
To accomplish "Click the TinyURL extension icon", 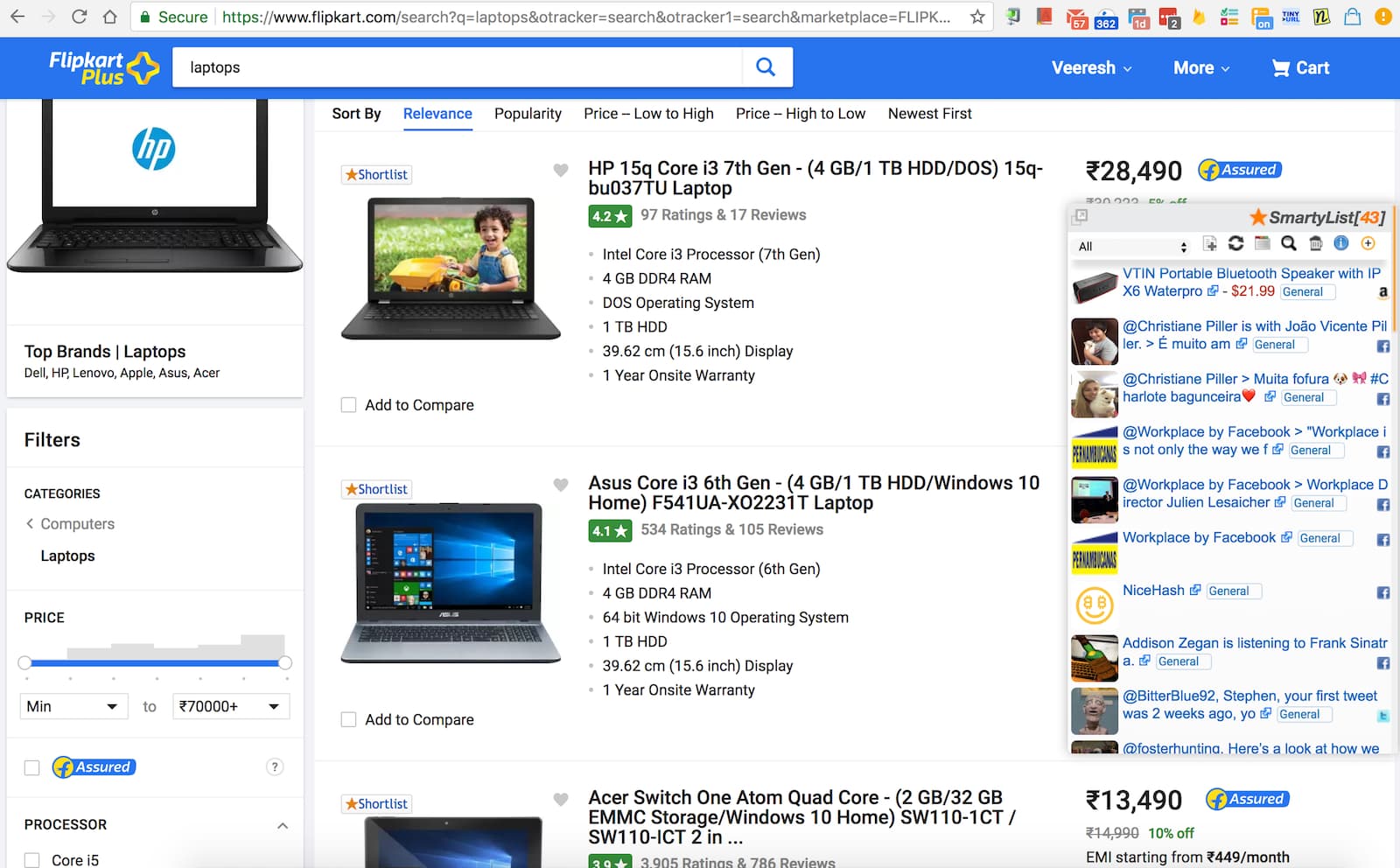I will tap(1291, 17).
